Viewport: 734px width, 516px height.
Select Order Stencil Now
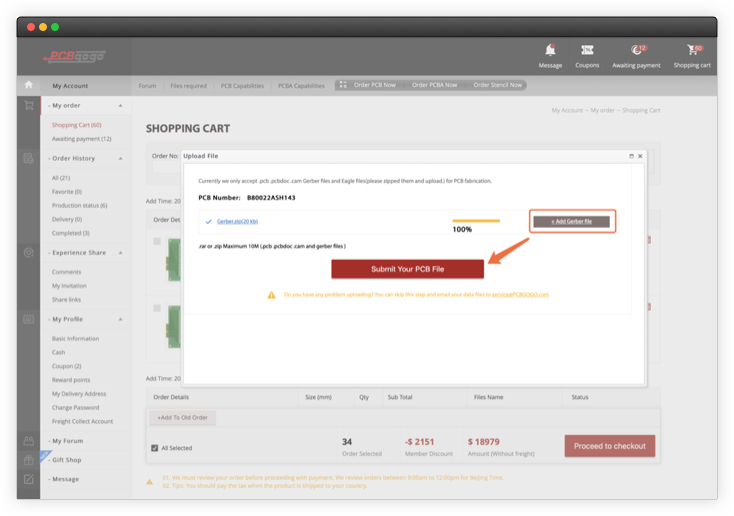pos(497,85)
